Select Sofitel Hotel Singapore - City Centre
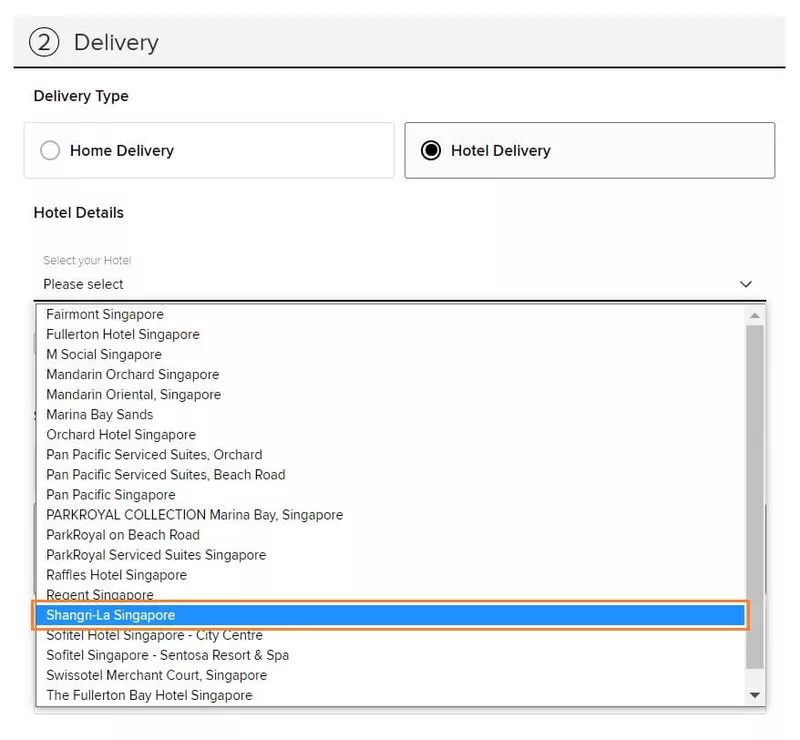 tap(390, 635)
